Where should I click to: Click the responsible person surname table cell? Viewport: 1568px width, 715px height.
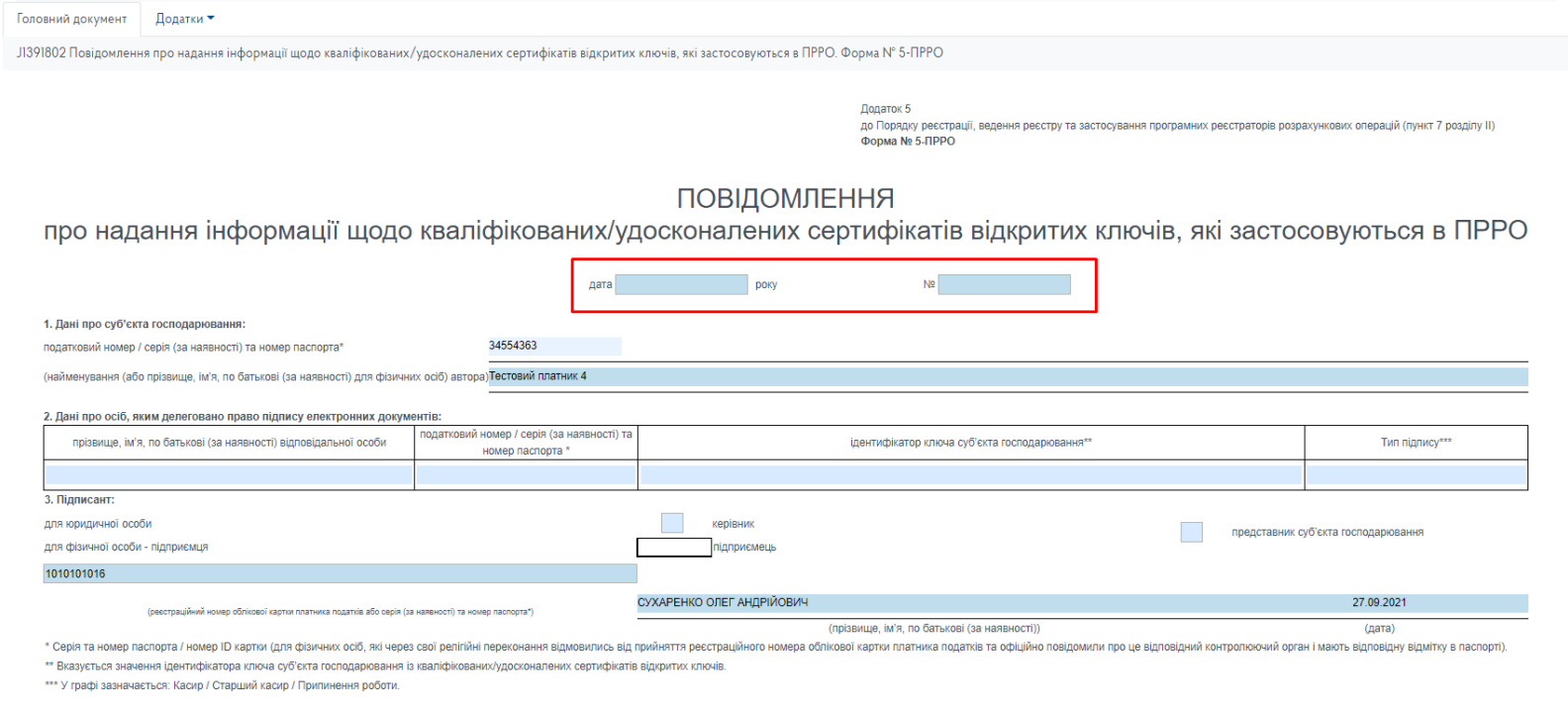point(229,475)
